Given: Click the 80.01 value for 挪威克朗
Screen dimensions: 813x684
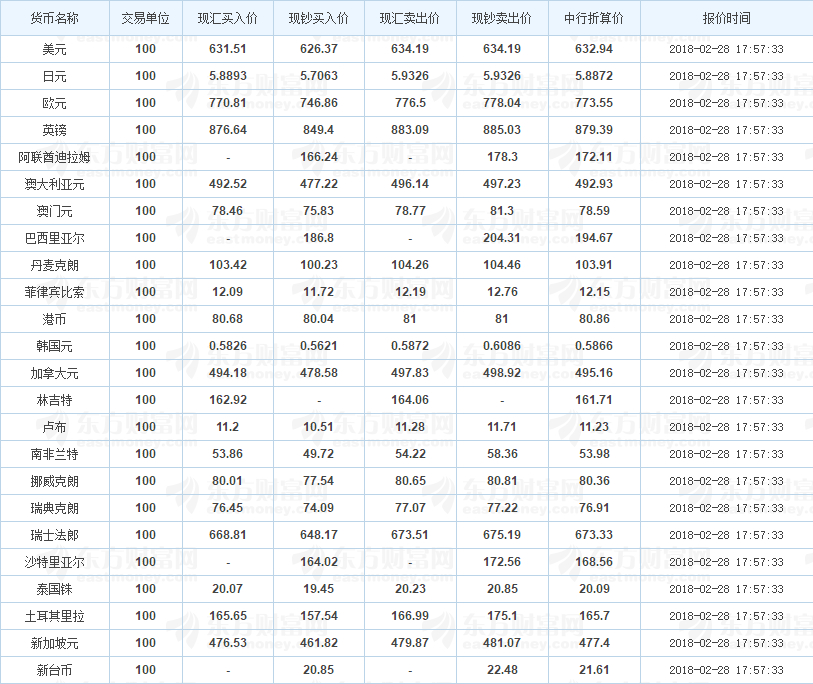Looking at the screenshot, I should (228, 480).
